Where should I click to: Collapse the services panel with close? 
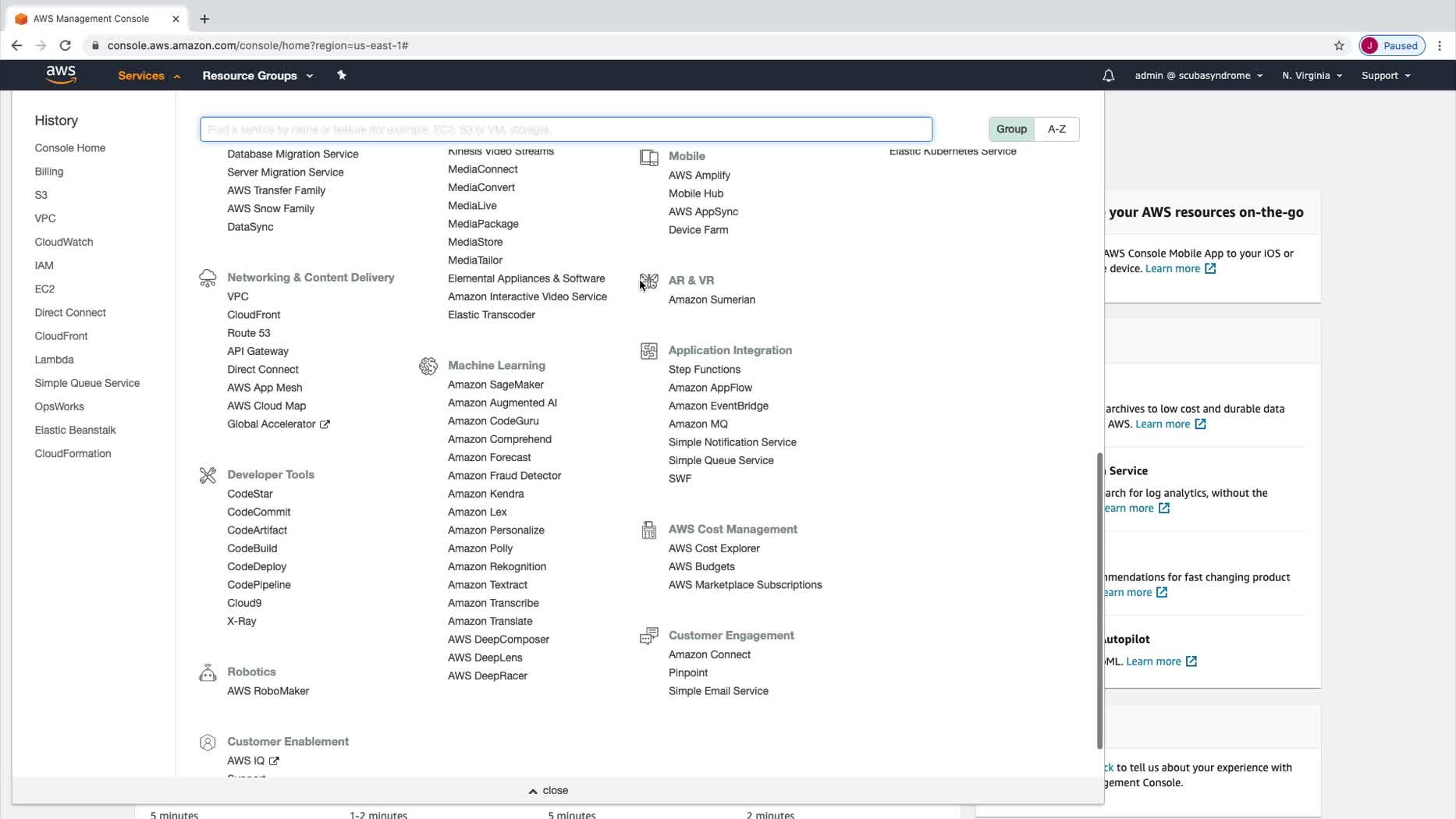click(x=549, y=791)
